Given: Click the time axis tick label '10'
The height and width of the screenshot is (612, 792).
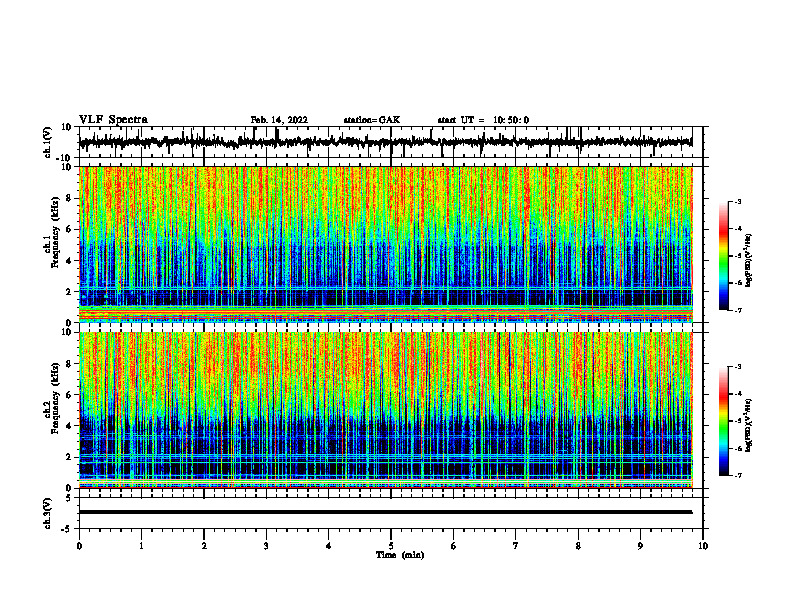Looking at the screenshot, I should [703, 546].
